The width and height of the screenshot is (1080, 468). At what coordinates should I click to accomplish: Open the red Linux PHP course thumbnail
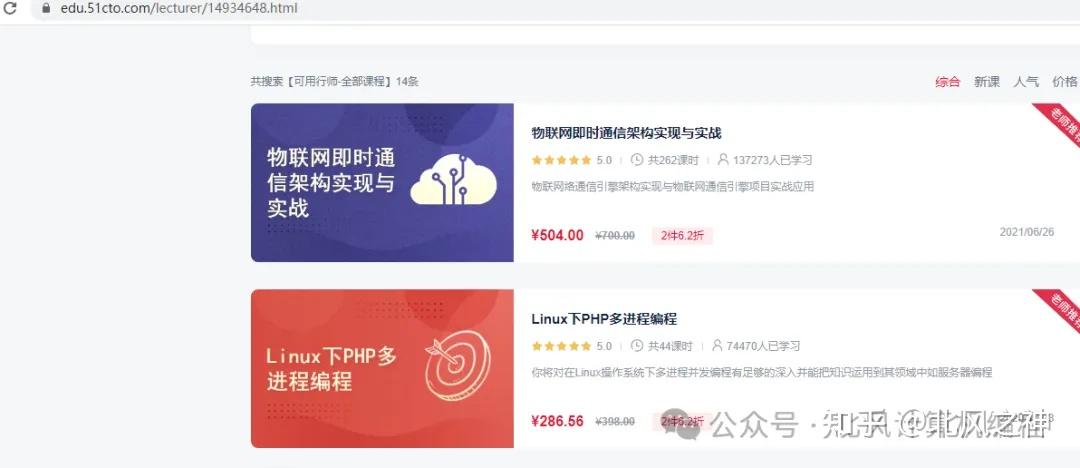382,369
